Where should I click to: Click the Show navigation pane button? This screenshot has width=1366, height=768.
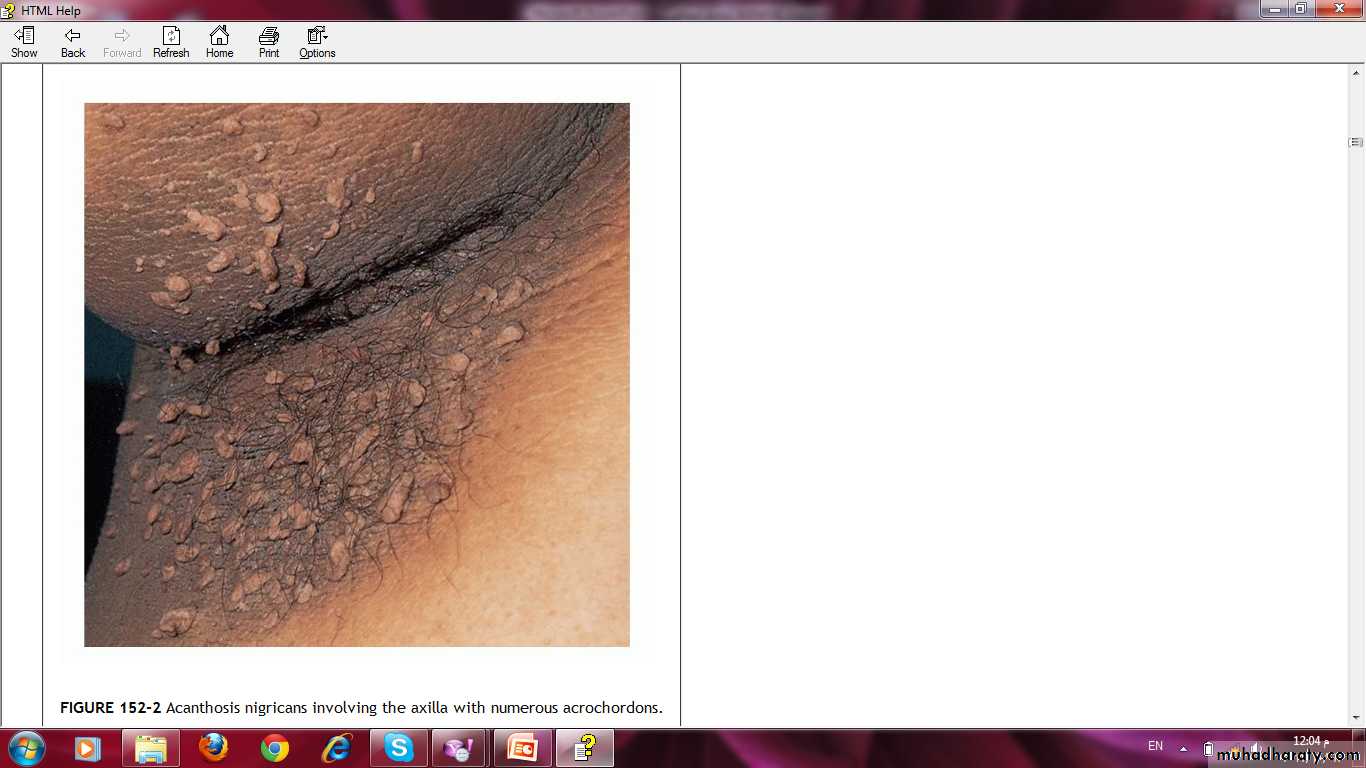pos(24,42)
